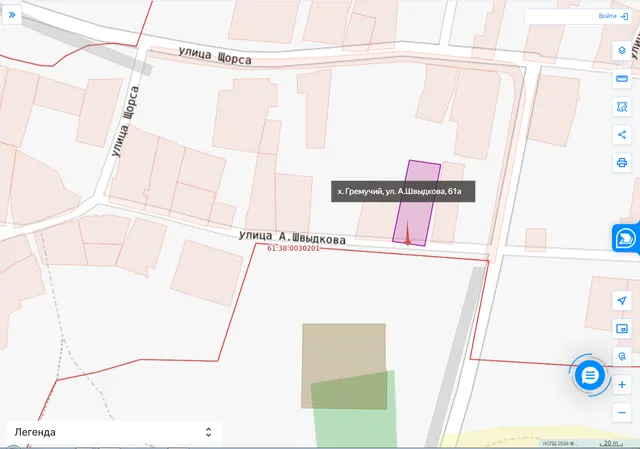Click the rotation/target tool above zoom controls

pos(622,356)
